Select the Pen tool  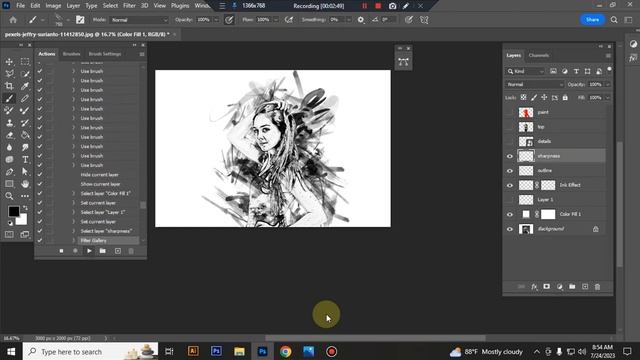tap(9, 172)
